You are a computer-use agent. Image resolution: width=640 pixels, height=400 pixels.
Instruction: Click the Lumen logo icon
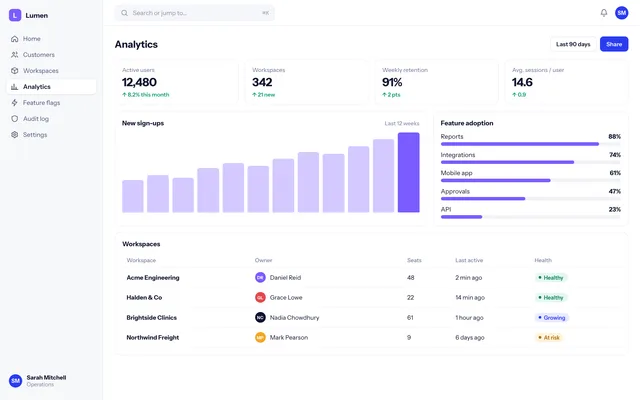click(x=15, y=15)
